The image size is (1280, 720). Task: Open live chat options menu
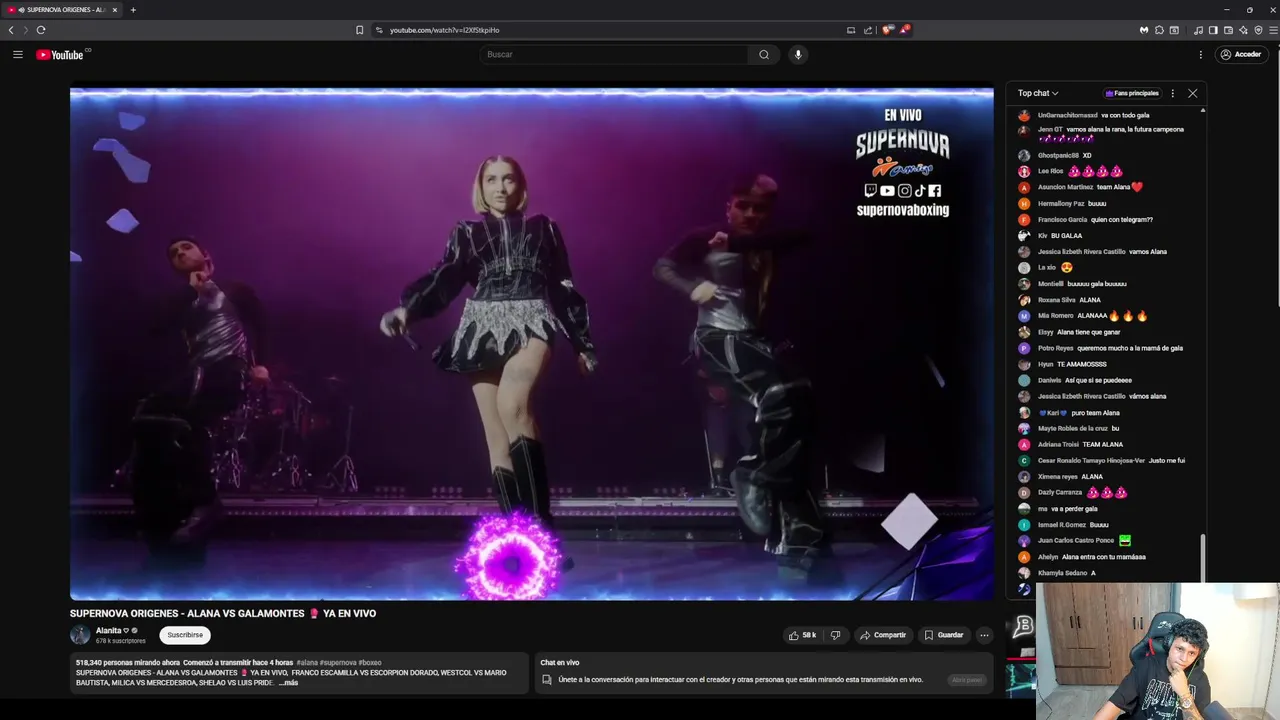[1173, 93]
